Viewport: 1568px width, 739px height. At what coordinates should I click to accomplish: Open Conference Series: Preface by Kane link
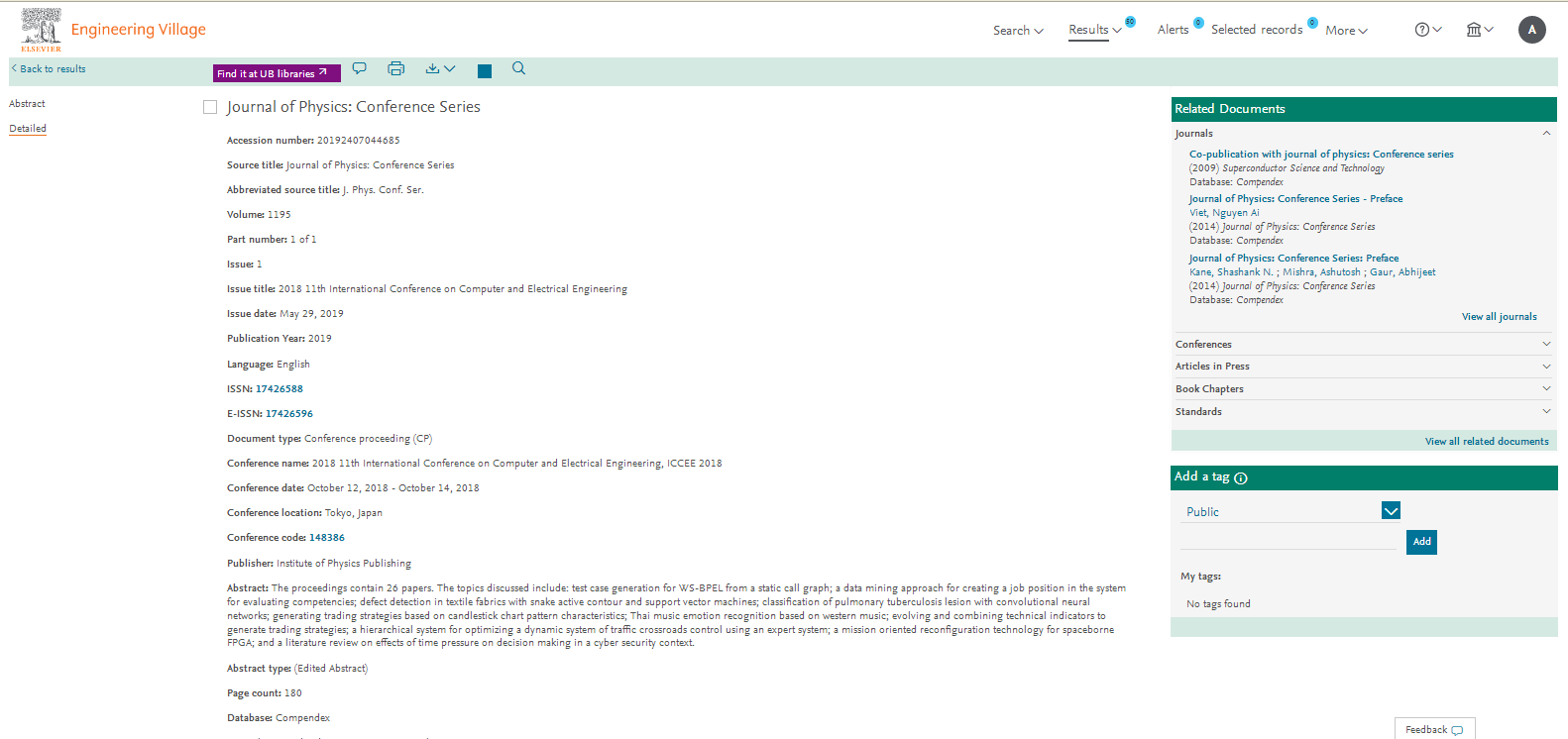pyautogui.click(x=1293, y=259)
